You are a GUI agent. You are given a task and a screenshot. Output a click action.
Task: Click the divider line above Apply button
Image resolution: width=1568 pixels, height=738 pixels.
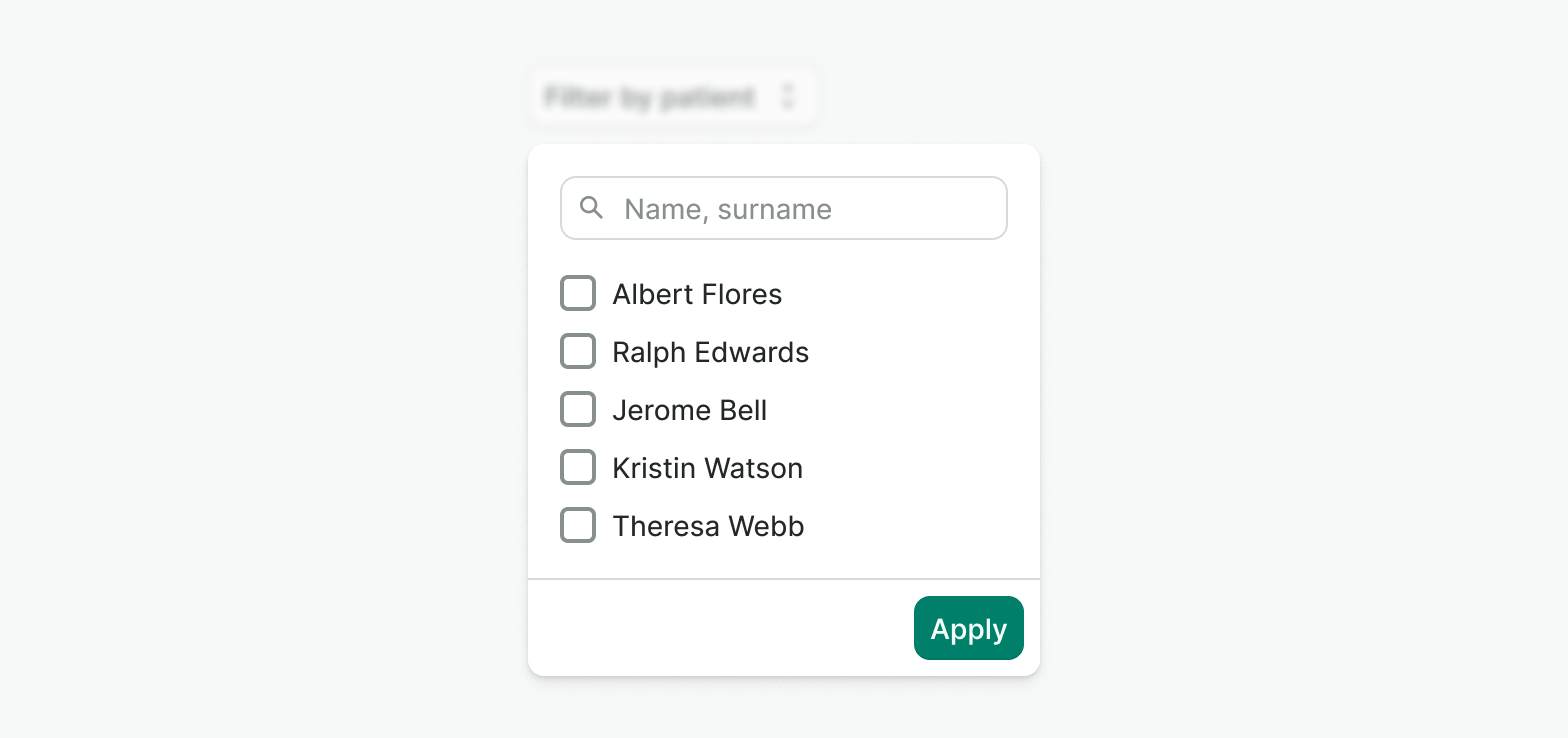pos(784,579)
